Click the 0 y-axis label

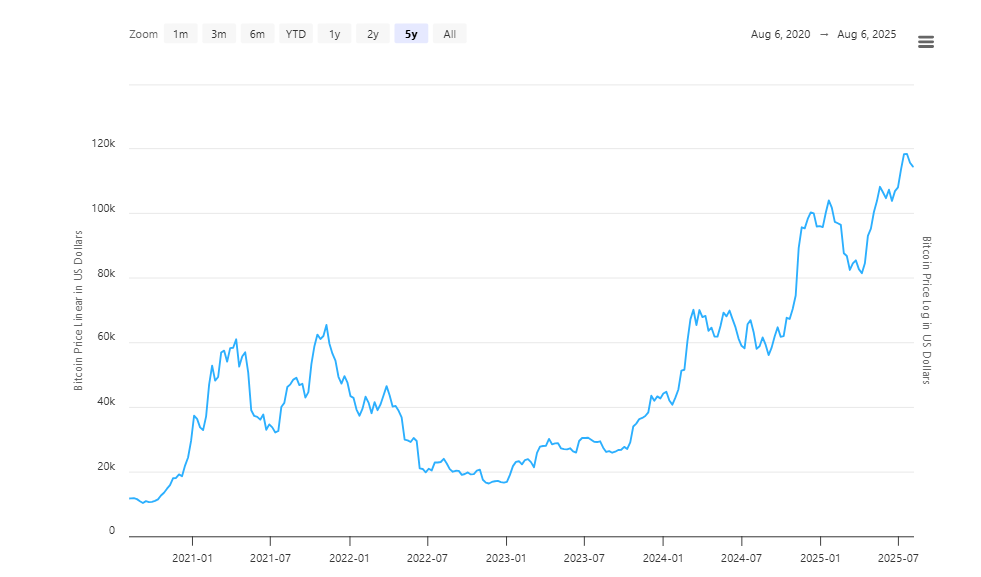click(112, 531)
